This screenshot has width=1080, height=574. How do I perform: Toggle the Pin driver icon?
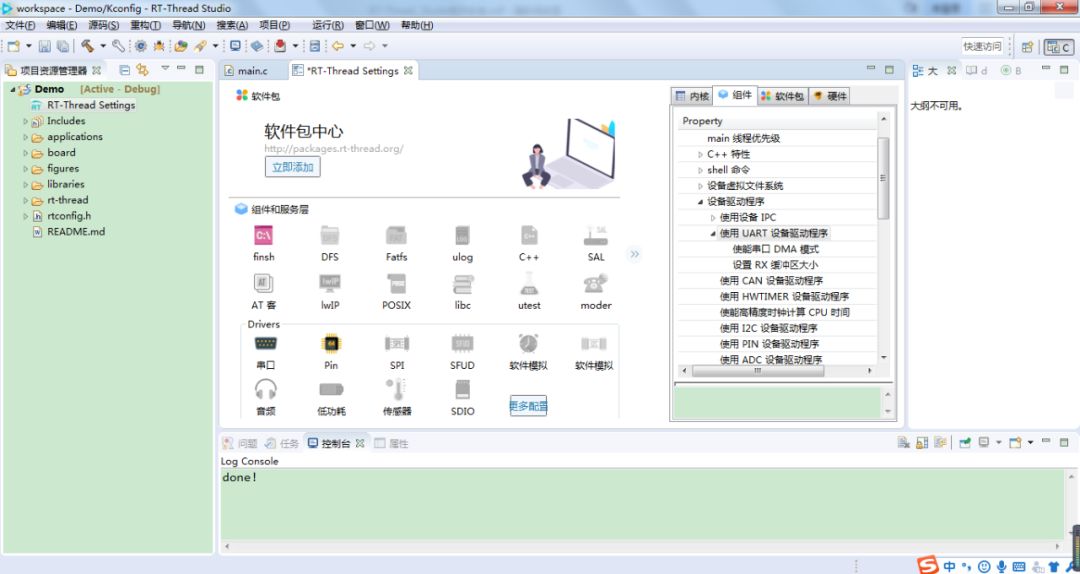point(331,343)
